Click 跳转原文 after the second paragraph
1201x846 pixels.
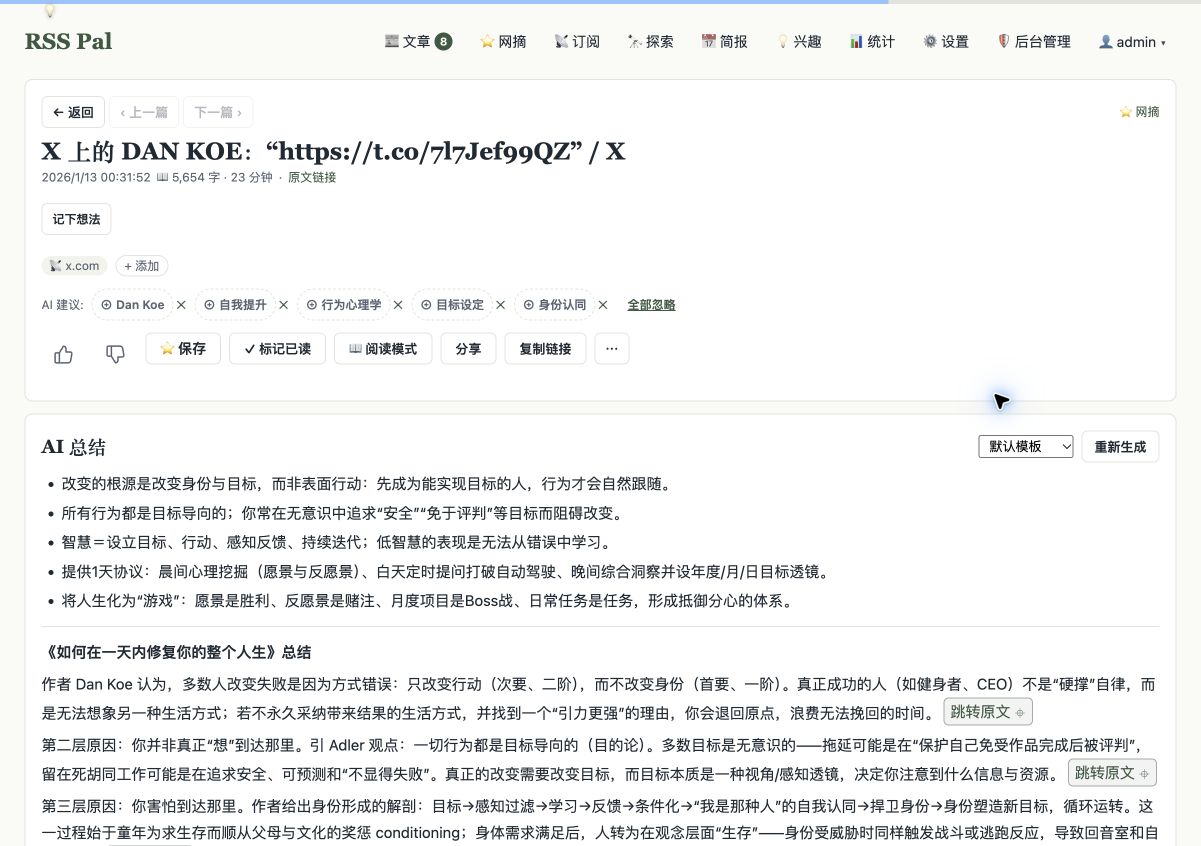click(x=1112, y=773)
